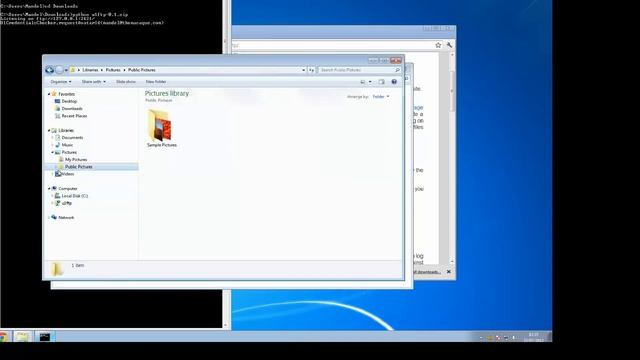
Task: Click New folder in the toolbar
Action: pyautogui.click(x=156, y=82)
